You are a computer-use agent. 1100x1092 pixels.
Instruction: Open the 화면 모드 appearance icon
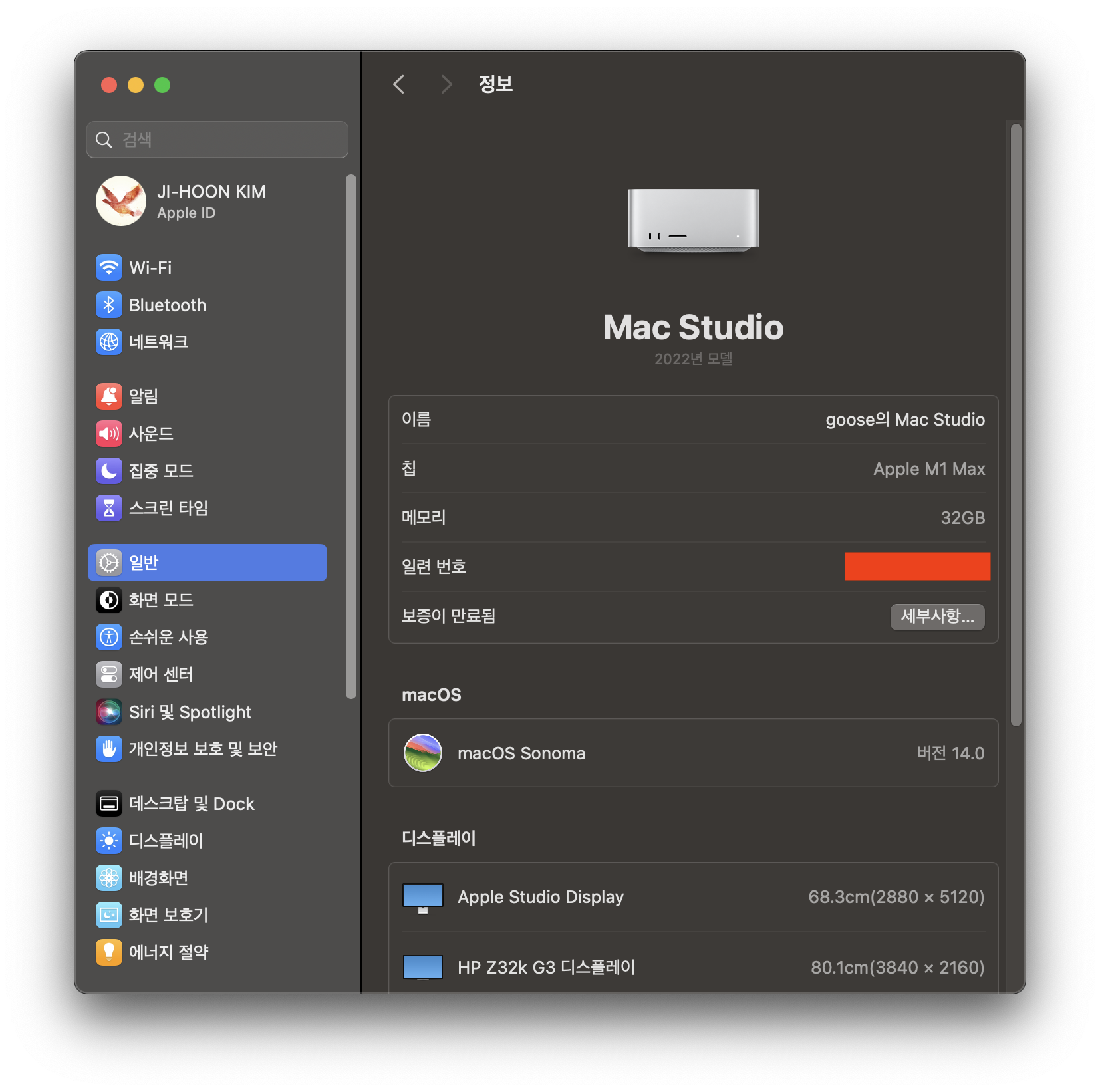pyautogui.click(x=109, y=600)
